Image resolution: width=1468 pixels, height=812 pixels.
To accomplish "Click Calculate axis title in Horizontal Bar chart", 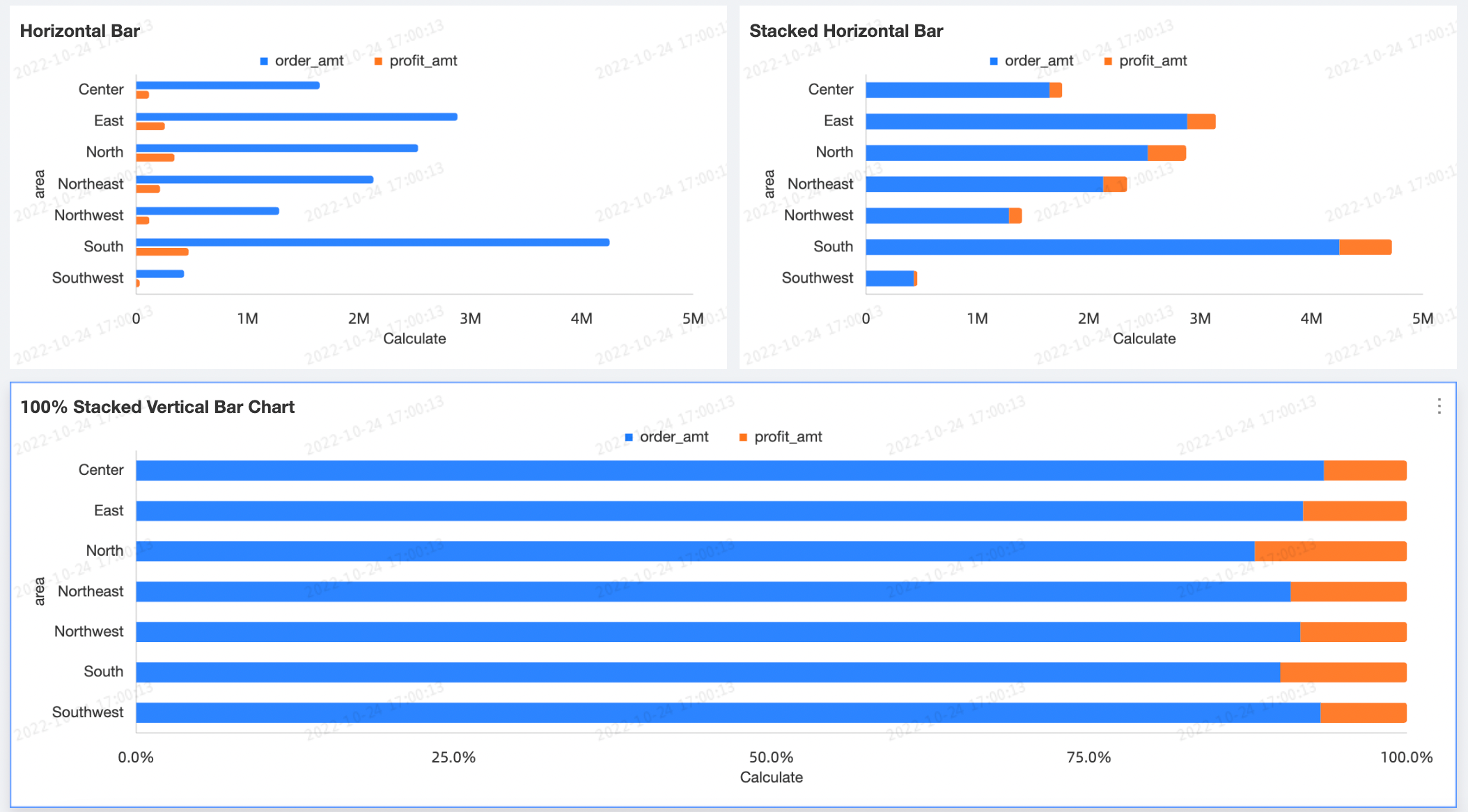I will point(414,339).
